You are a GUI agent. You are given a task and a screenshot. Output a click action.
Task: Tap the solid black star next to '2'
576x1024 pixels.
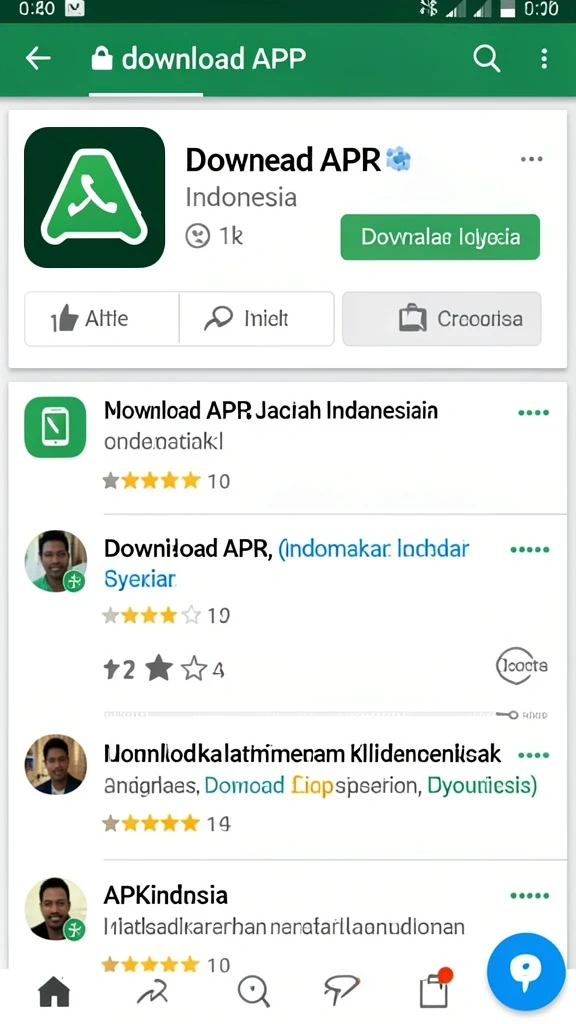[159, 669]
